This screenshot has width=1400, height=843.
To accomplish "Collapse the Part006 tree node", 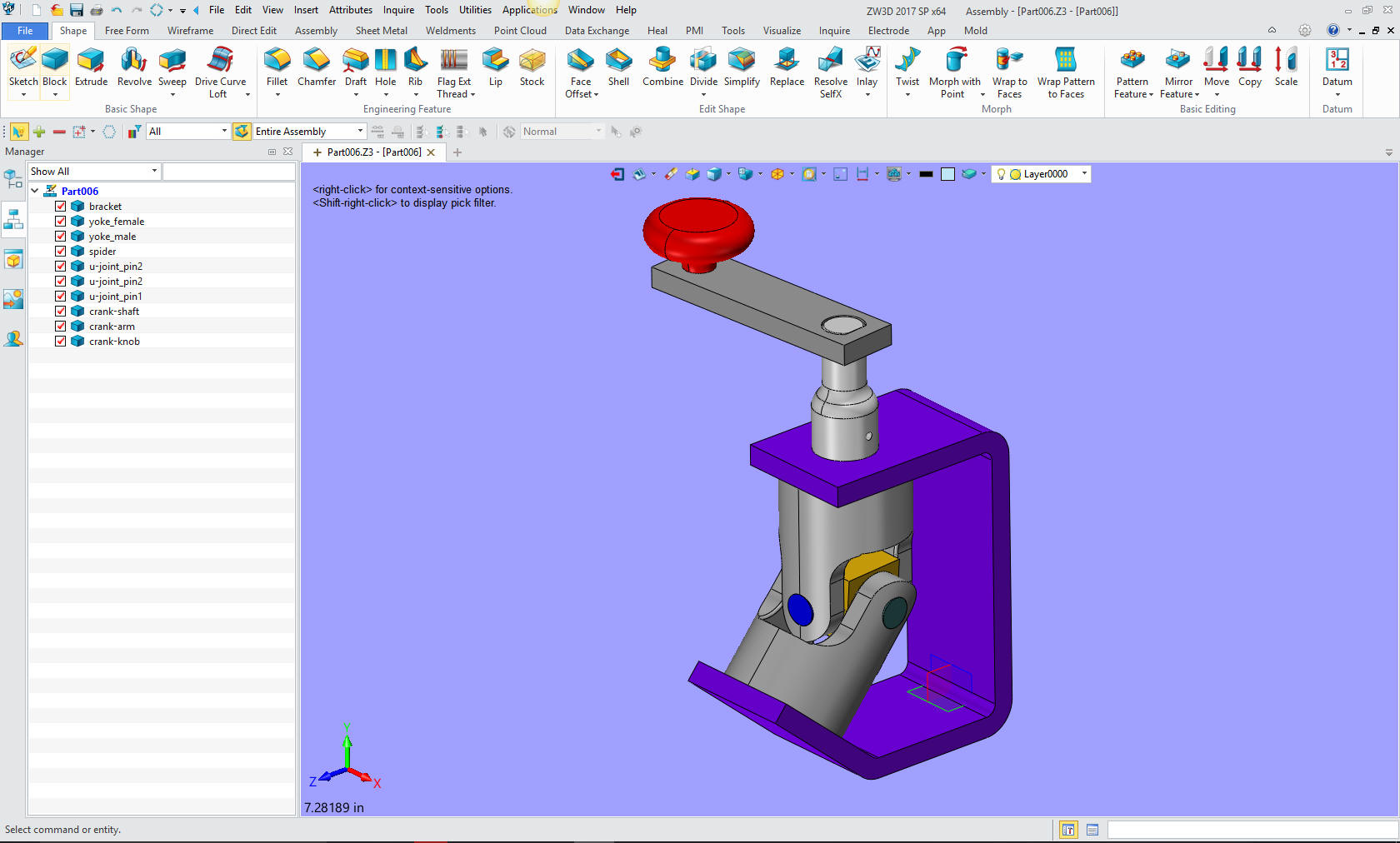I will pyautogui.click(x=35, y=191).
